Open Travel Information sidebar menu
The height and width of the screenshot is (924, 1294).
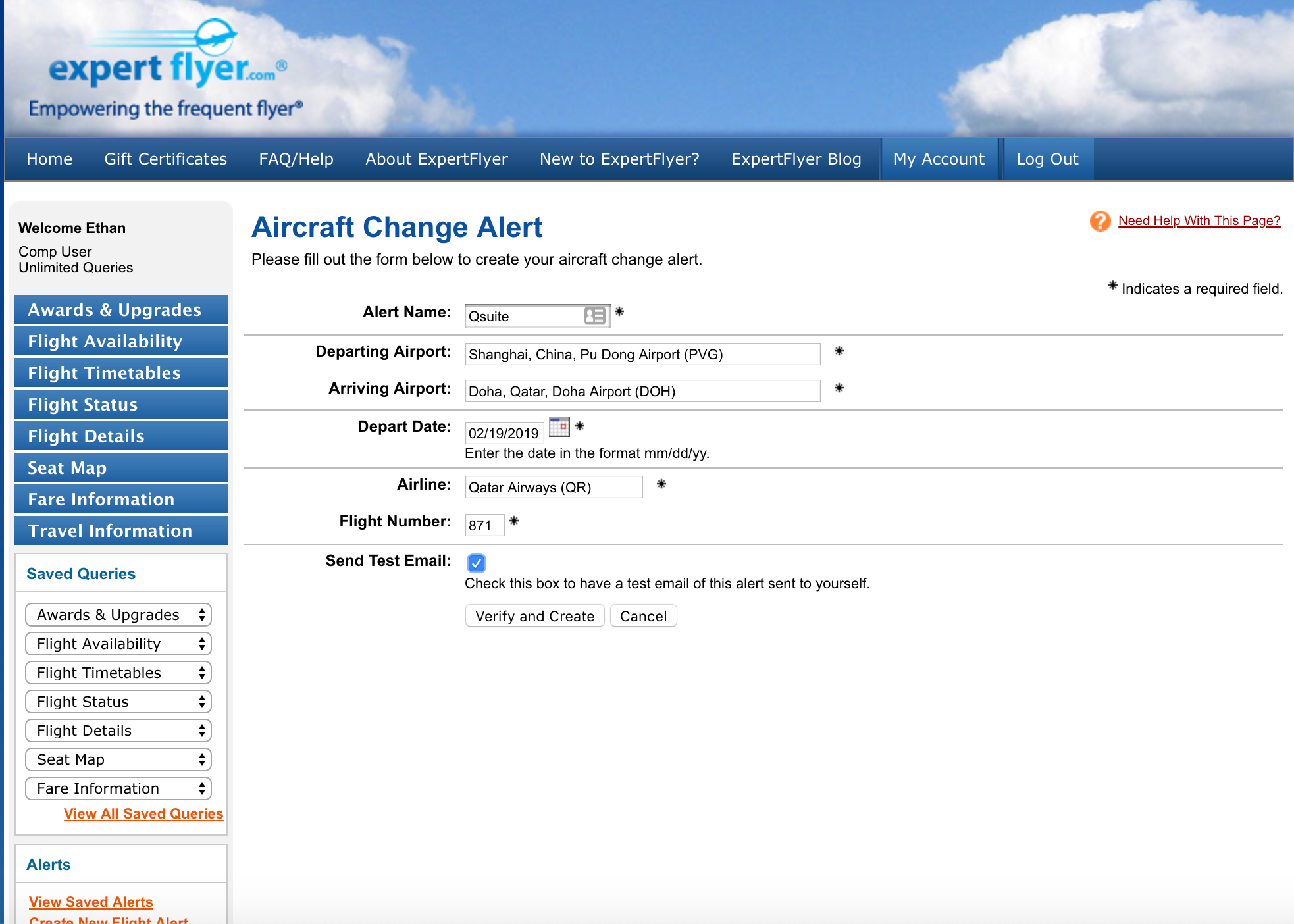121,530
